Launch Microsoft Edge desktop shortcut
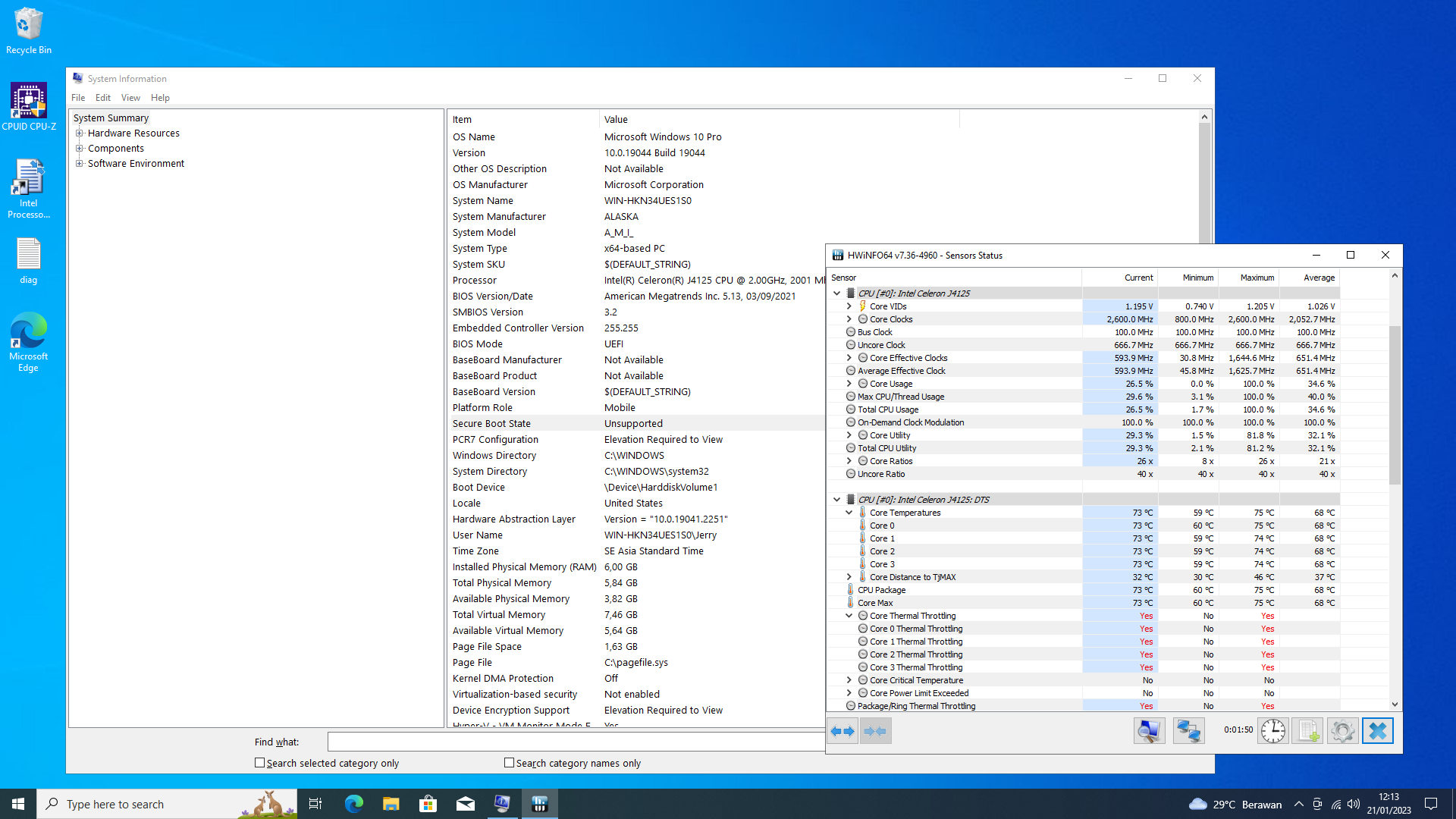 pos(29,342)
